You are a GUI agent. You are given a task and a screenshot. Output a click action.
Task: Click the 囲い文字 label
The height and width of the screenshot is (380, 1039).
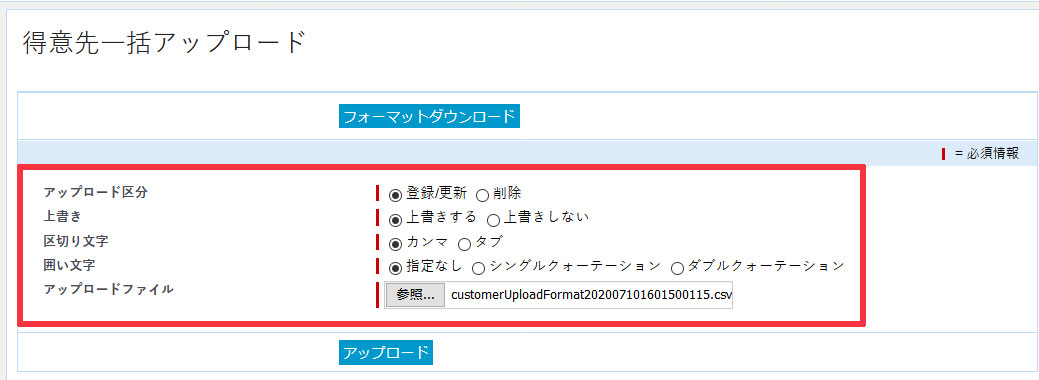[x=69, y=265]
